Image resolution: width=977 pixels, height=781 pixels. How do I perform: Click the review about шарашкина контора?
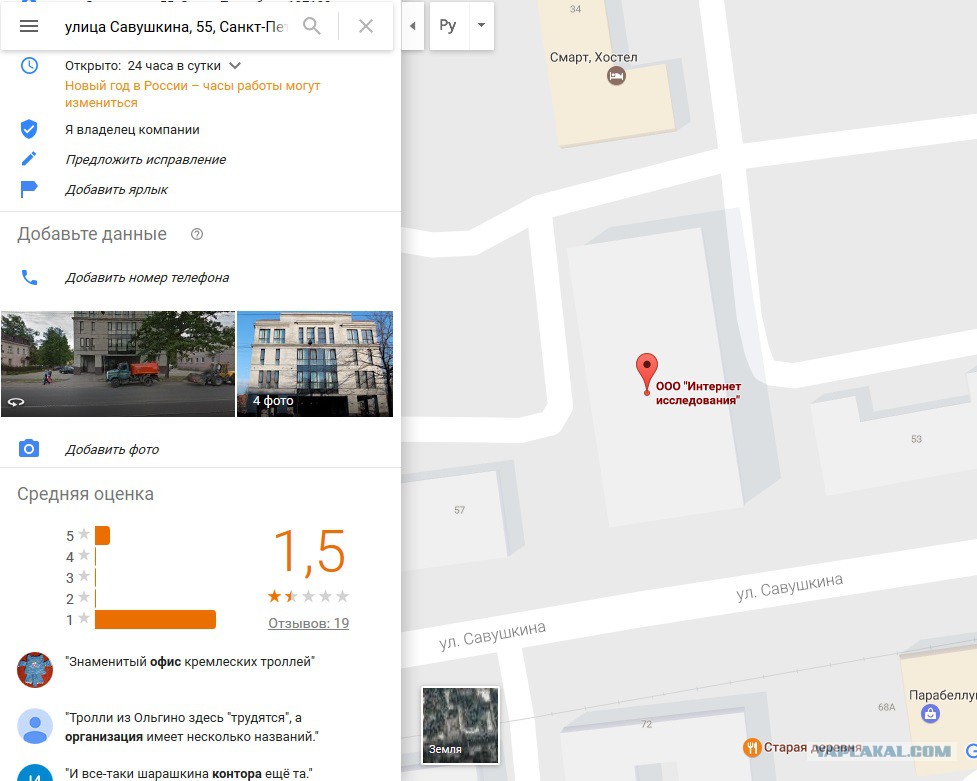pyautogui.click(x=189, y=774)
